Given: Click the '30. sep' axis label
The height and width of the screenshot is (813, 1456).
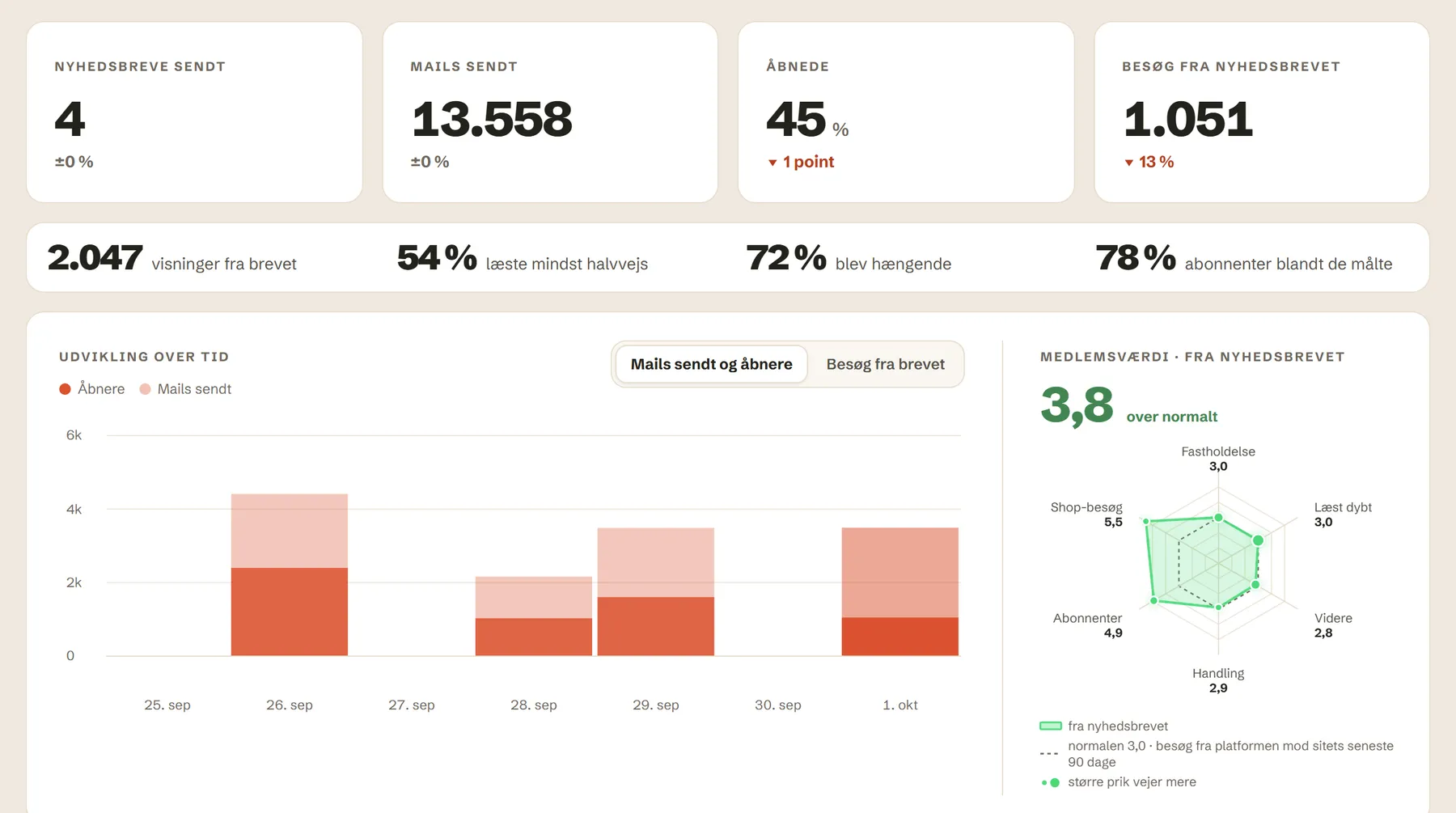Looking at the screenshot, I should click(x=778, y=705).
